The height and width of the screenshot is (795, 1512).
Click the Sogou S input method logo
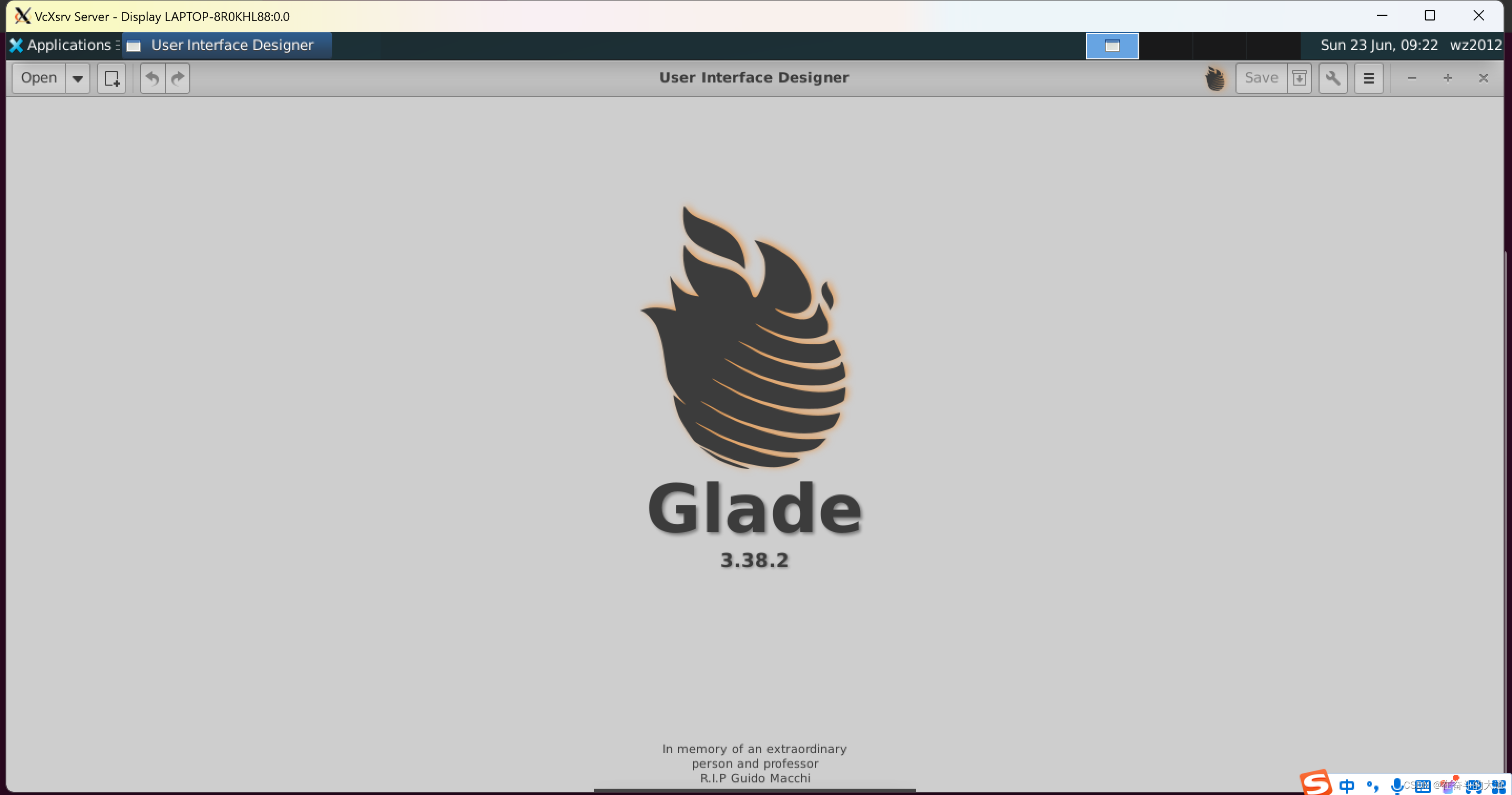point(1315,783)
